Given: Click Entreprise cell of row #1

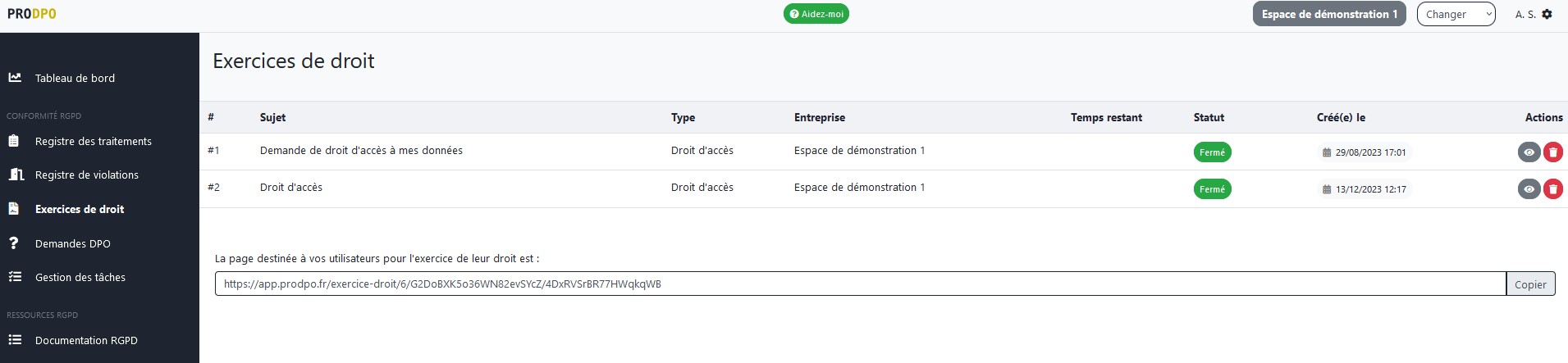Looking at the screenshot, I should 859,150.
